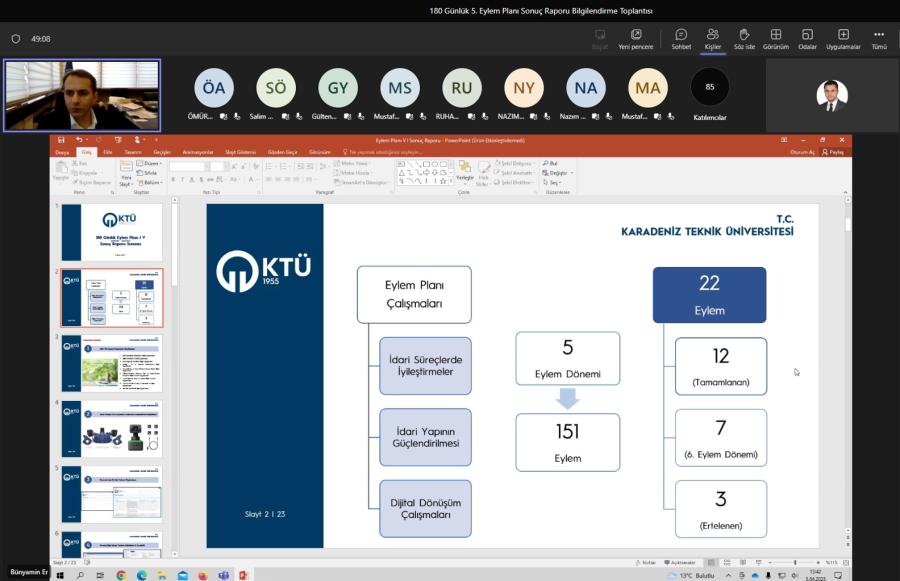
Task: Switch to the Giriş ribbon tab
Action: [x=86, y=152]
